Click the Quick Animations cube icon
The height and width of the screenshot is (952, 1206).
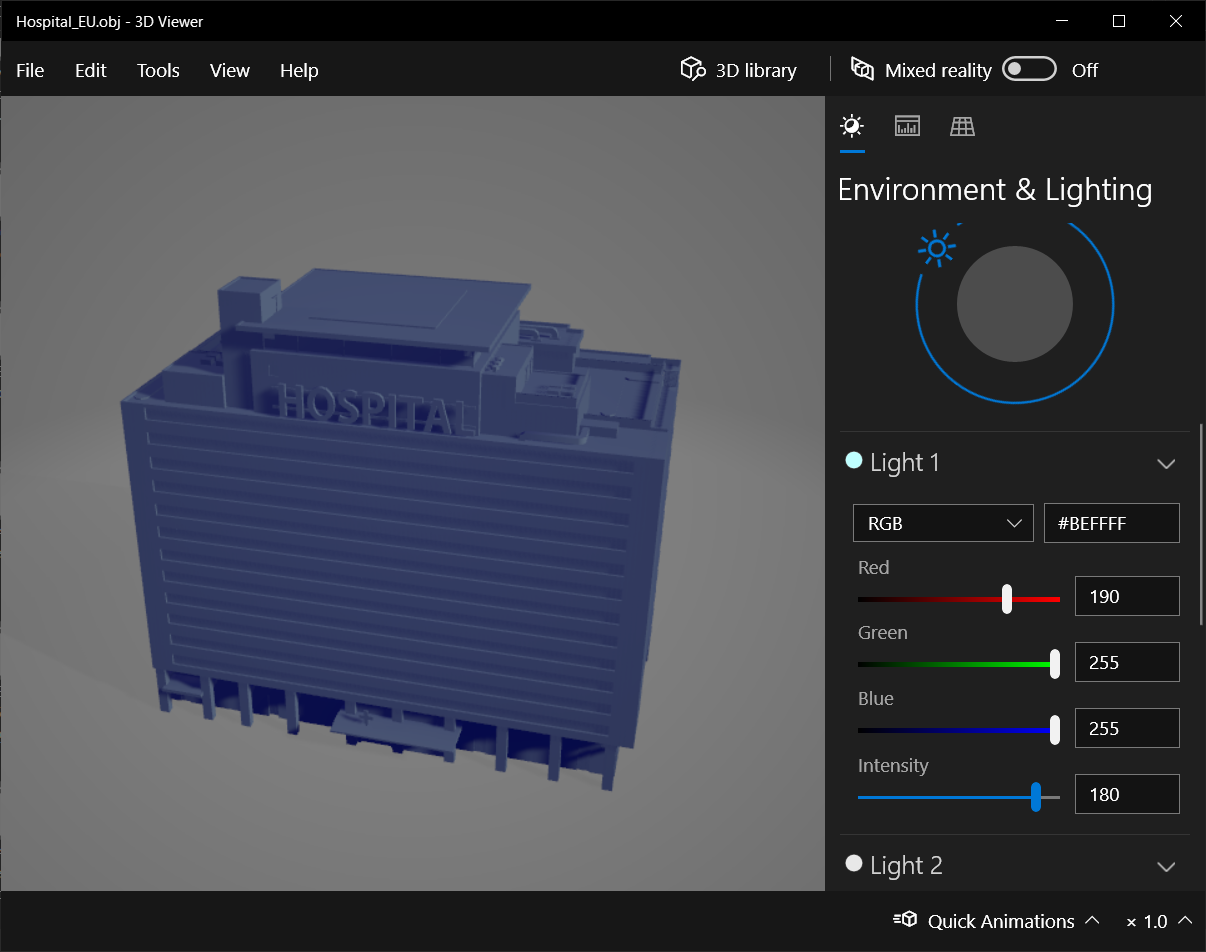coord(905,920)
